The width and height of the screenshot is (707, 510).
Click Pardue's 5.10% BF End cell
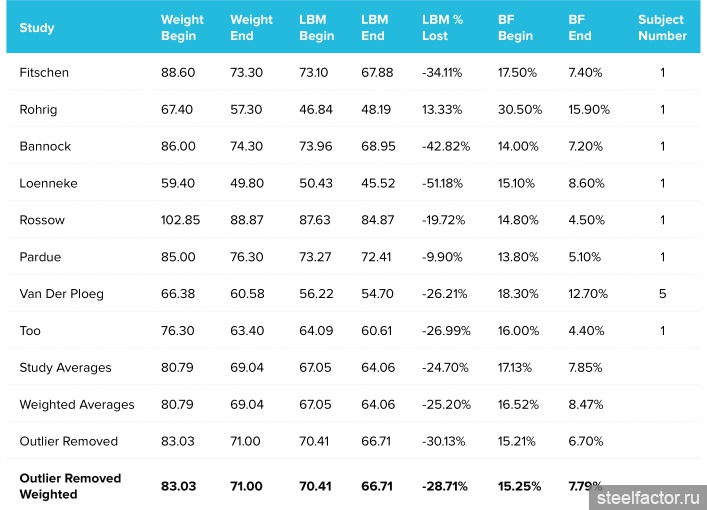click(585, 257)
